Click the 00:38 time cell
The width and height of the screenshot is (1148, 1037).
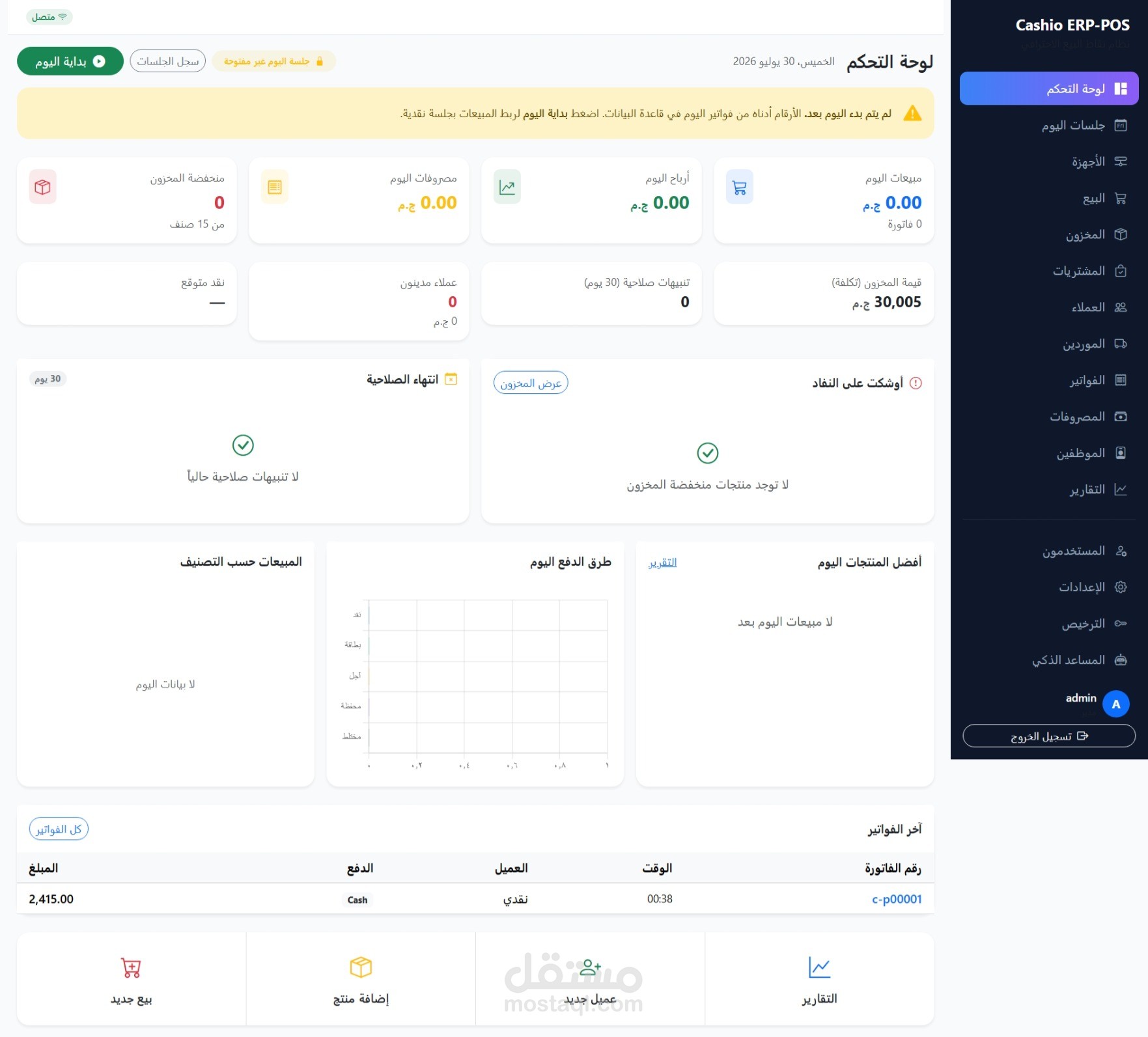pyautogui.click(x=660, y=899)
